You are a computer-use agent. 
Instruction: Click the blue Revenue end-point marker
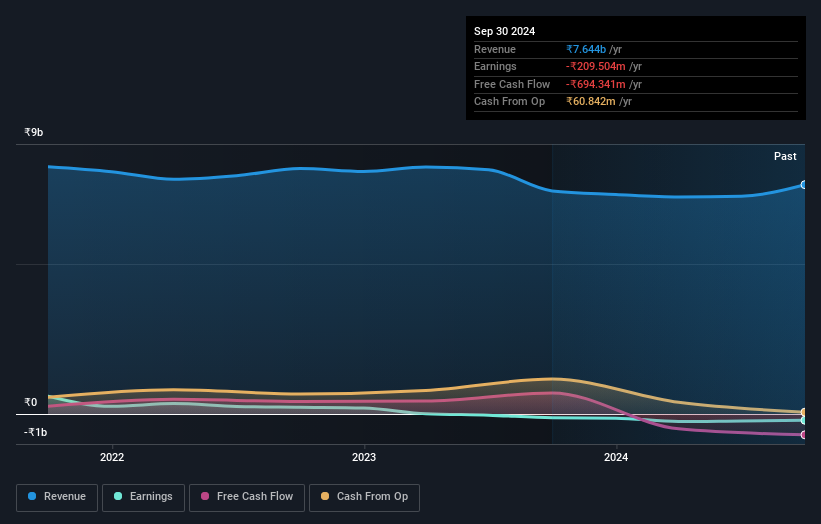pyautogui.click(x=804, y=185)
